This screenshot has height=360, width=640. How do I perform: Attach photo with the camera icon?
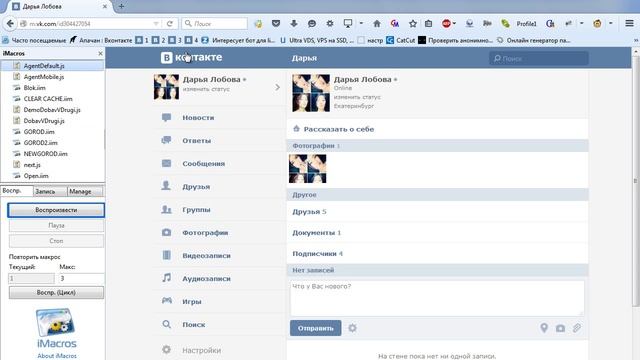(560, 328)
